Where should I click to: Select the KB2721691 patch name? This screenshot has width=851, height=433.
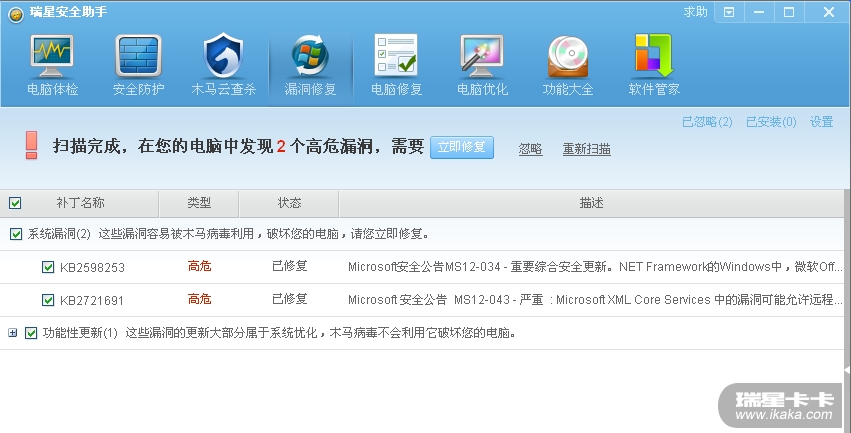(x=92, y=301)
